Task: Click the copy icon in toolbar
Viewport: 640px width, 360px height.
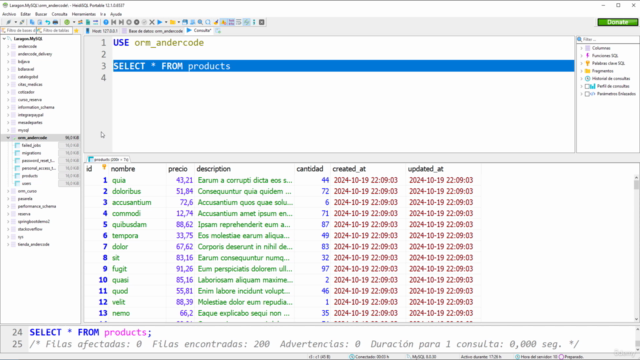Action: (32, 22)
